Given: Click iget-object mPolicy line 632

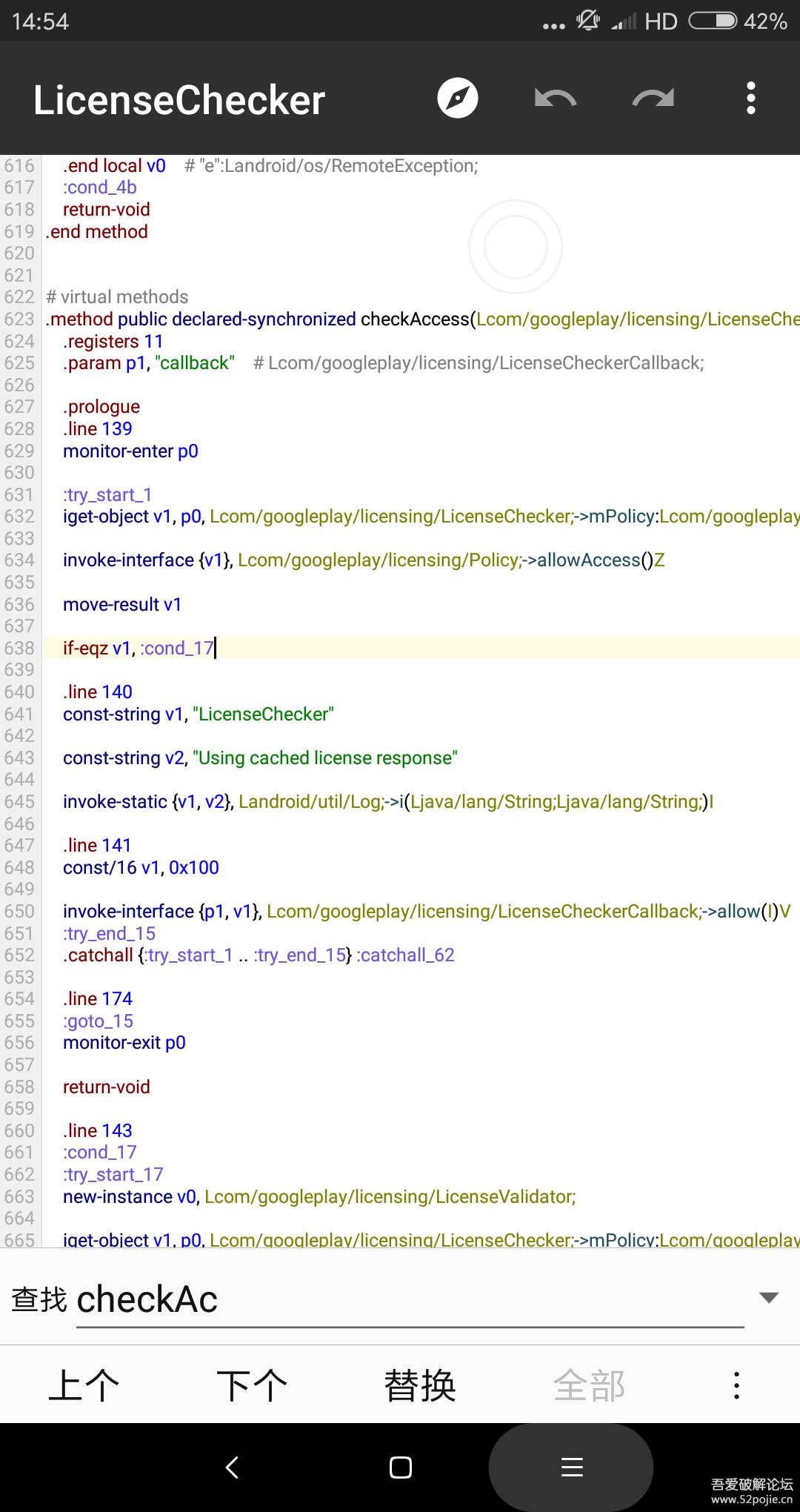Looking at the screenshot, I should click(x=431, y=516).
